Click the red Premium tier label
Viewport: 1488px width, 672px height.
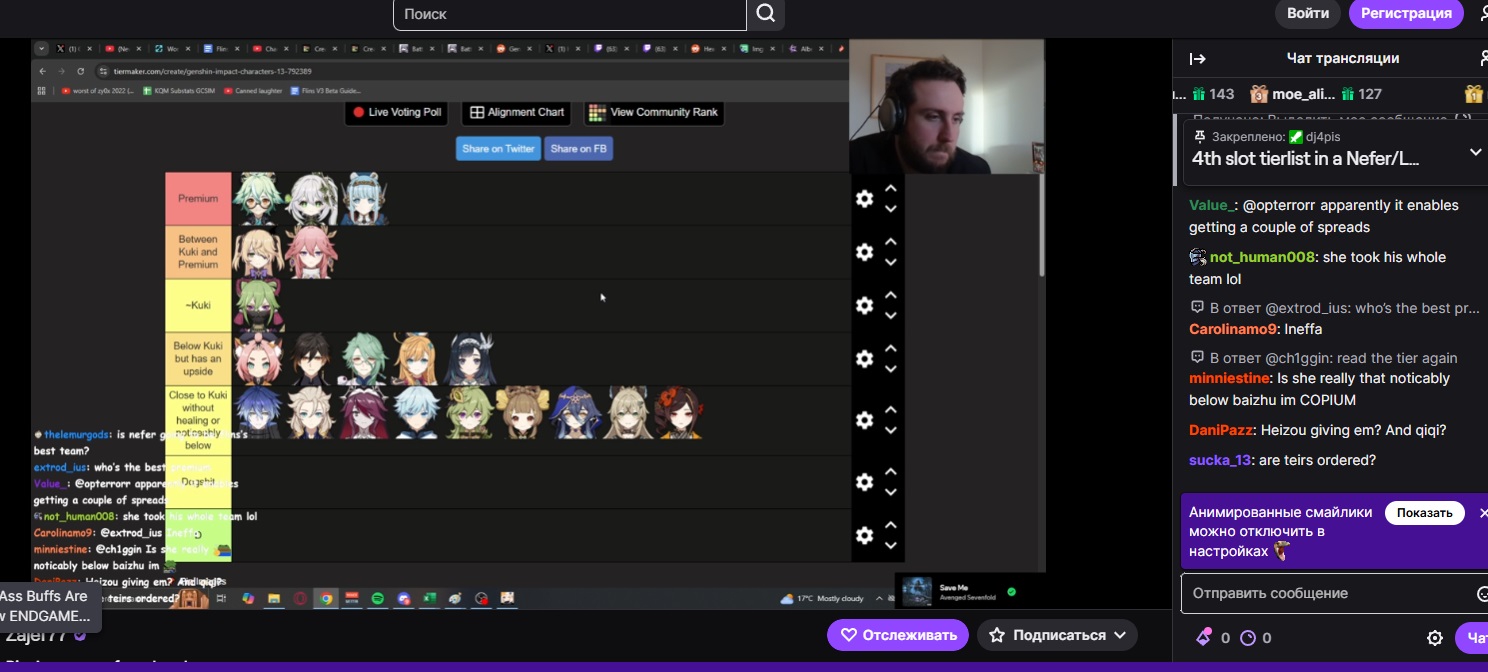pos(198,199)
